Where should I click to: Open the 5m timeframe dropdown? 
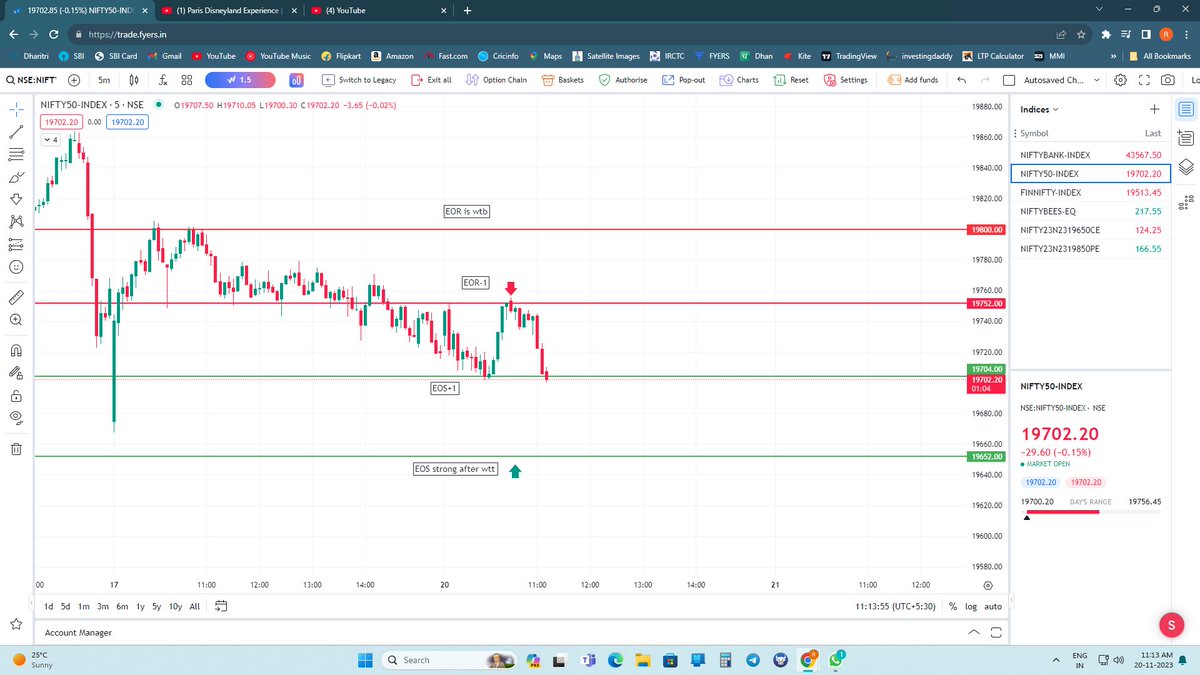(x=104, y=80)
